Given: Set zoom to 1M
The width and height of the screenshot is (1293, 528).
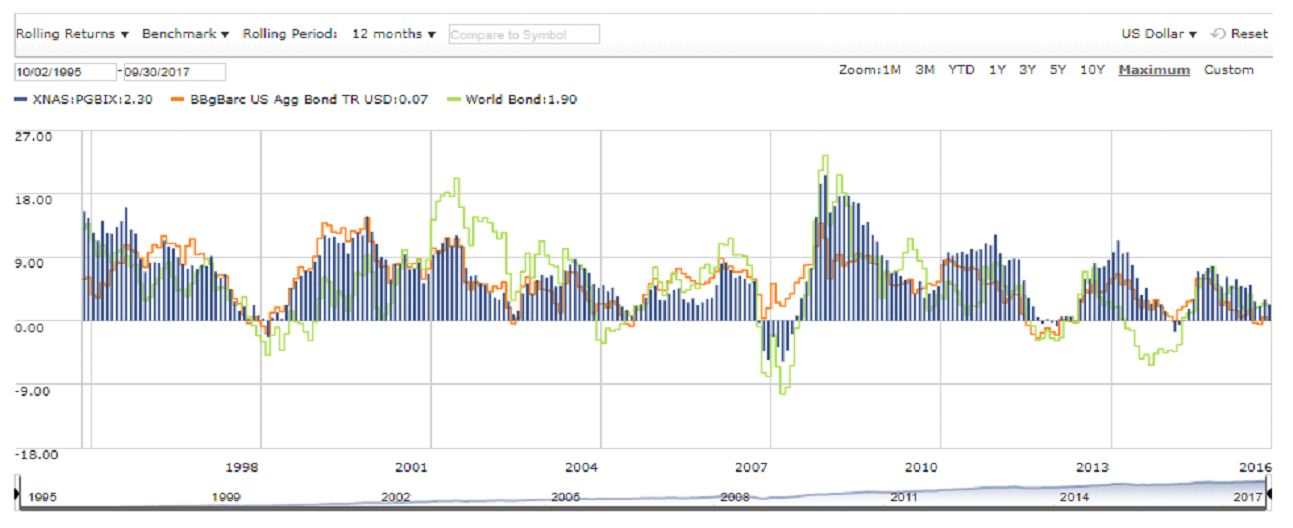Looking at the screenshot, I should point(892,70).
